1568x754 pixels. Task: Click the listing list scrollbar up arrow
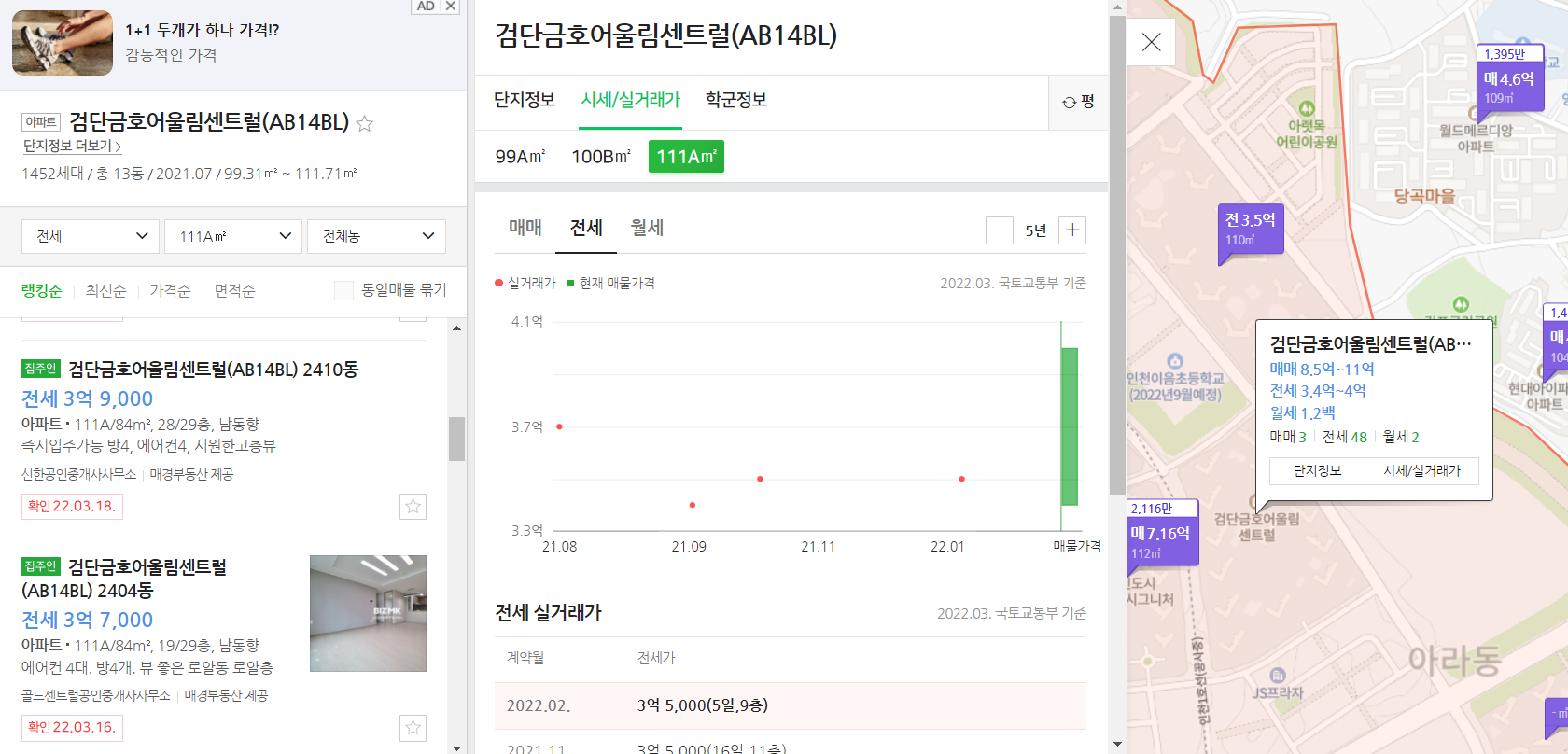[456, 328]
